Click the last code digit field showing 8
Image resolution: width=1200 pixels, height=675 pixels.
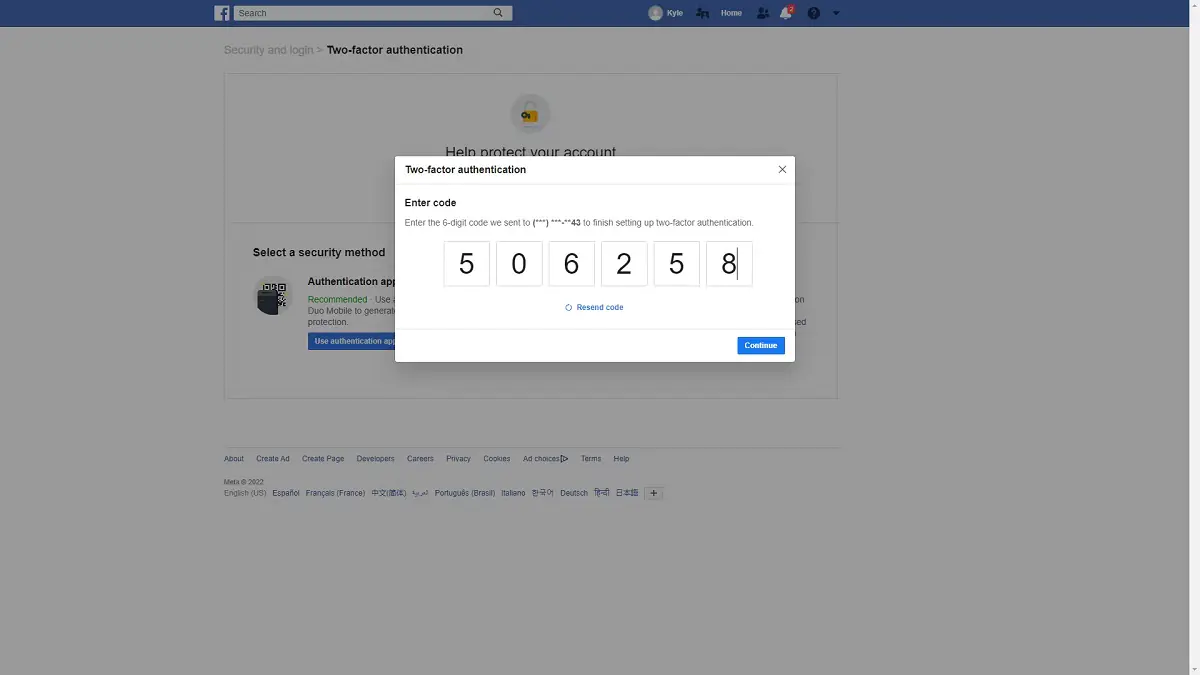pos(728,263)
